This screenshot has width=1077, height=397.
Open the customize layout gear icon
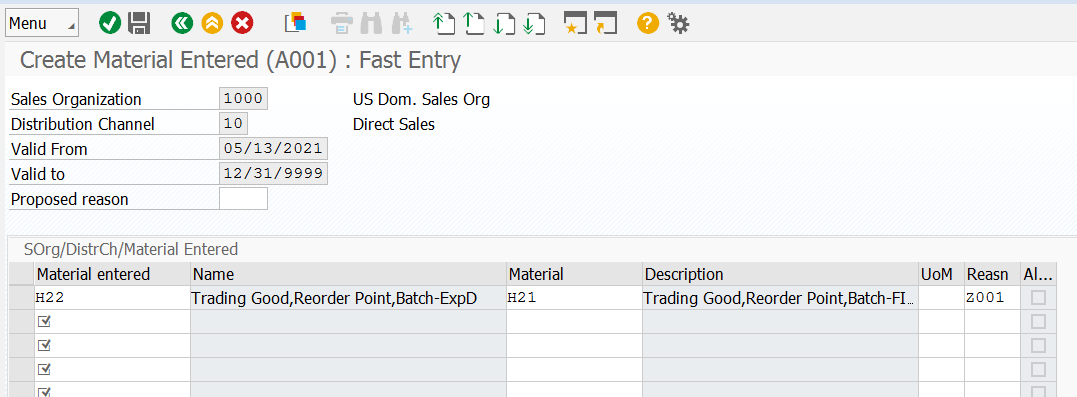[678, 23]
